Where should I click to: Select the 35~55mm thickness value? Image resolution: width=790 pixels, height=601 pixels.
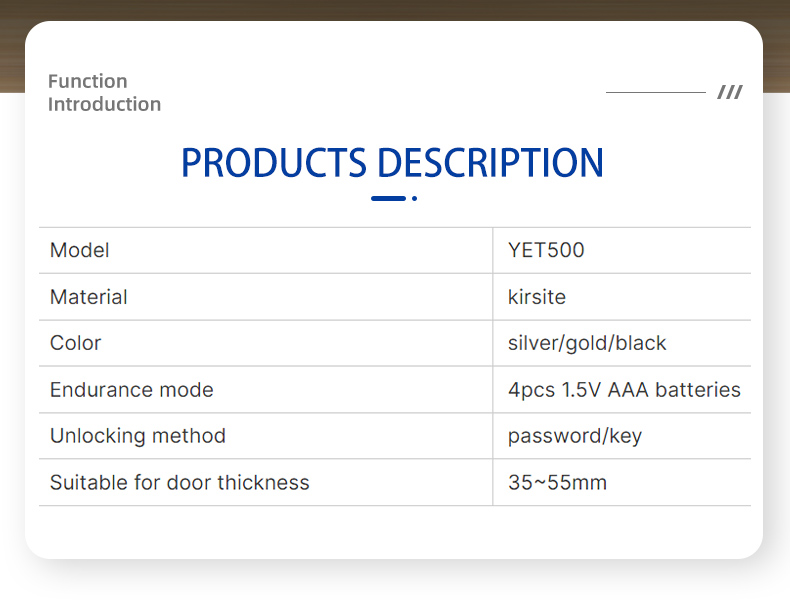557,483
